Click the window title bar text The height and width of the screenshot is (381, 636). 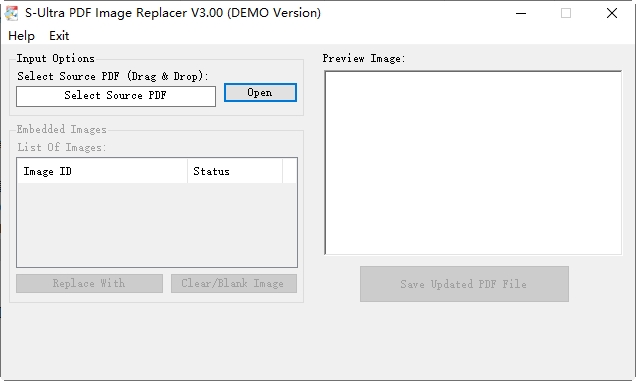173,13
